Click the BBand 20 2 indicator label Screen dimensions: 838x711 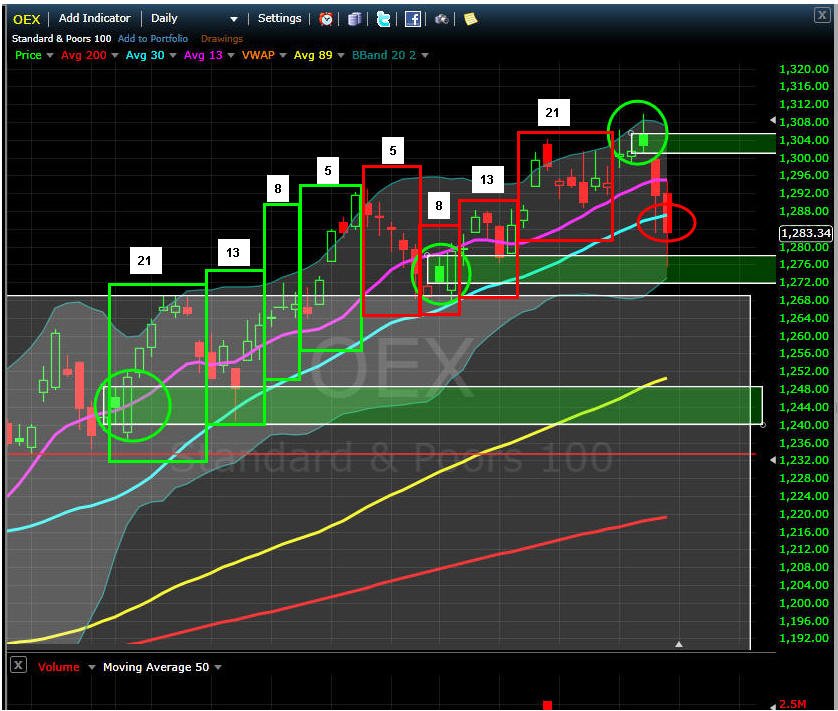[384, 55]
